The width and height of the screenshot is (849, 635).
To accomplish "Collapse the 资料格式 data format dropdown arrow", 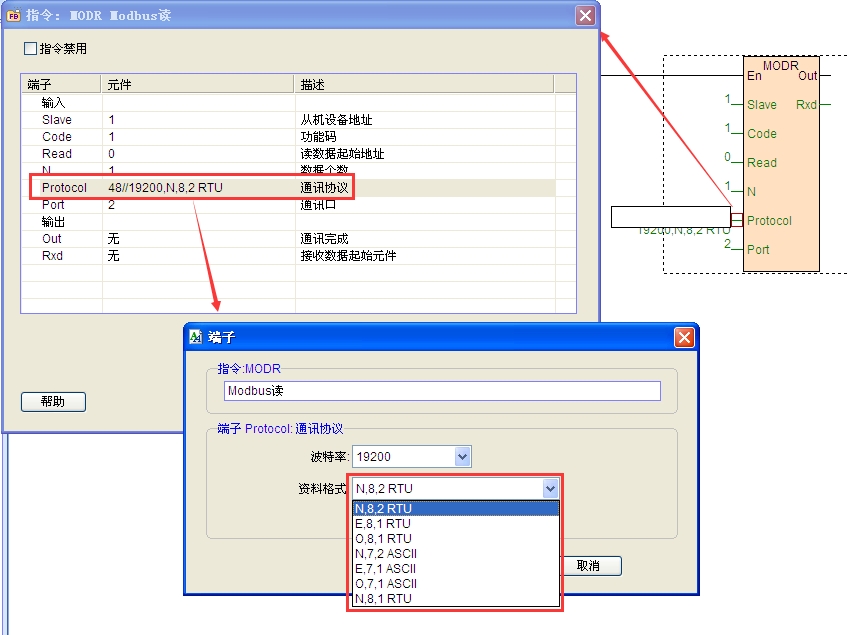I will tap(550, 489).
